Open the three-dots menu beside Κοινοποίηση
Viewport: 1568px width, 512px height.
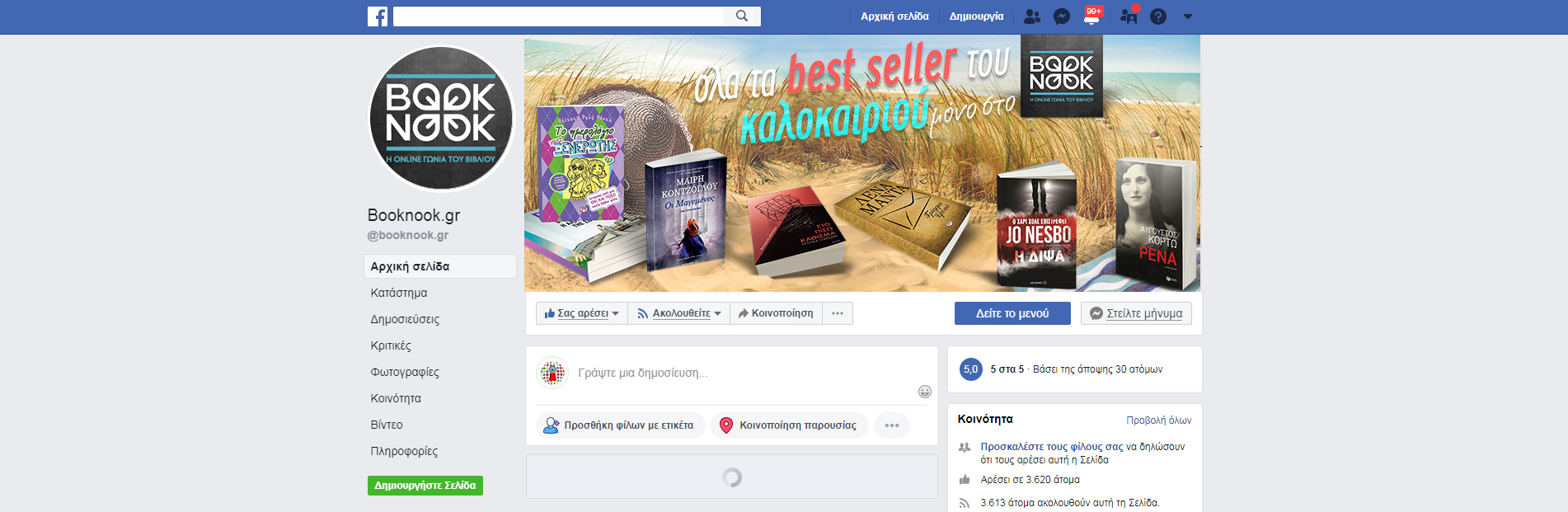click(x=838, y=313)
